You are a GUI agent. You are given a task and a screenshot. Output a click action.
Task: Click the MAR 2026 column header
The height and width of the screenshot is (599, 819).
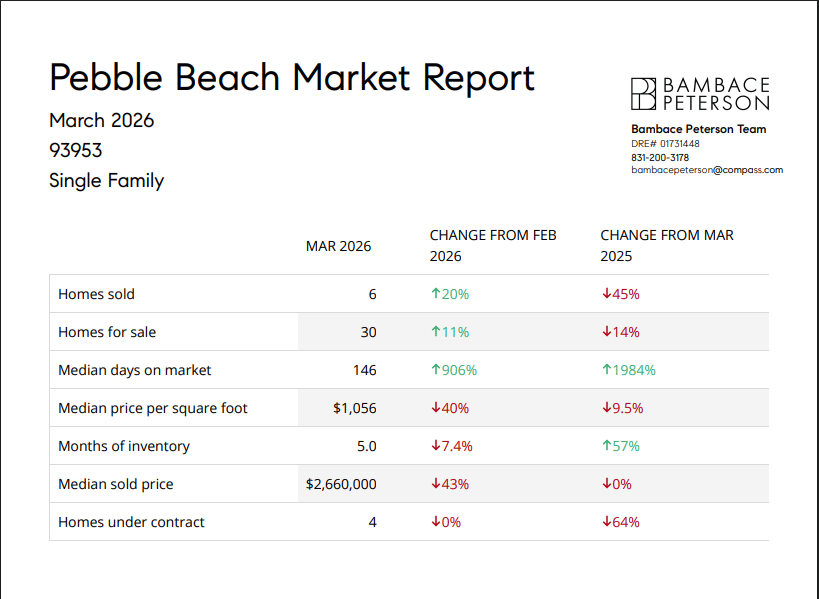(338, 246)
